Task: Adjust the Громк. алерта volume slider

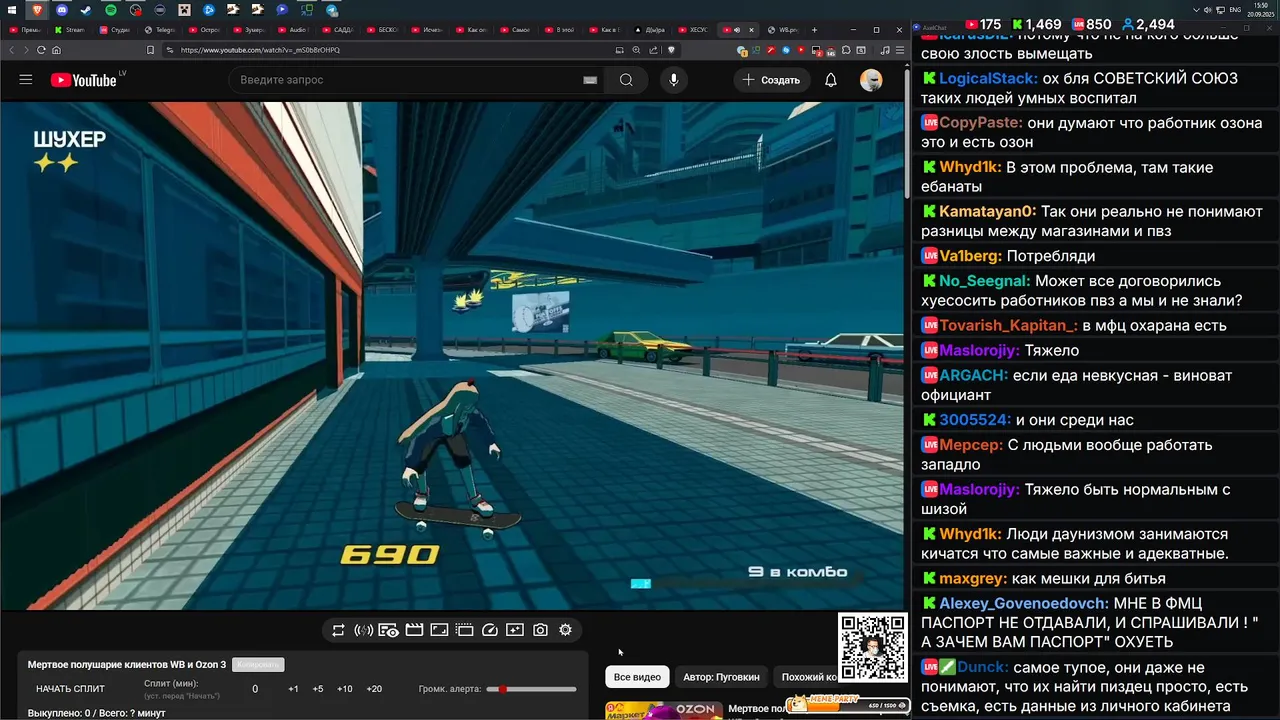Action: tap(531, 689)
